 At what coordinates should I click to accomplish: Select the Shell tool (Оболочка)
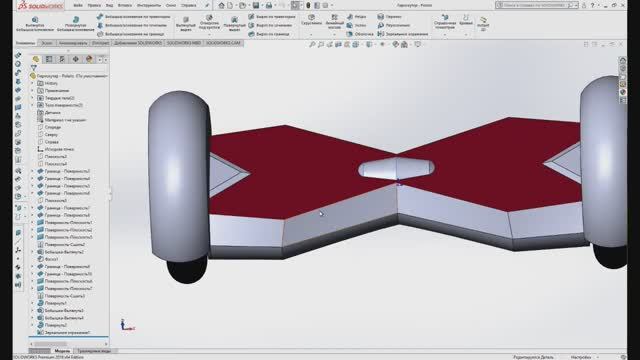pyautogui.click(x=360, y=34)
